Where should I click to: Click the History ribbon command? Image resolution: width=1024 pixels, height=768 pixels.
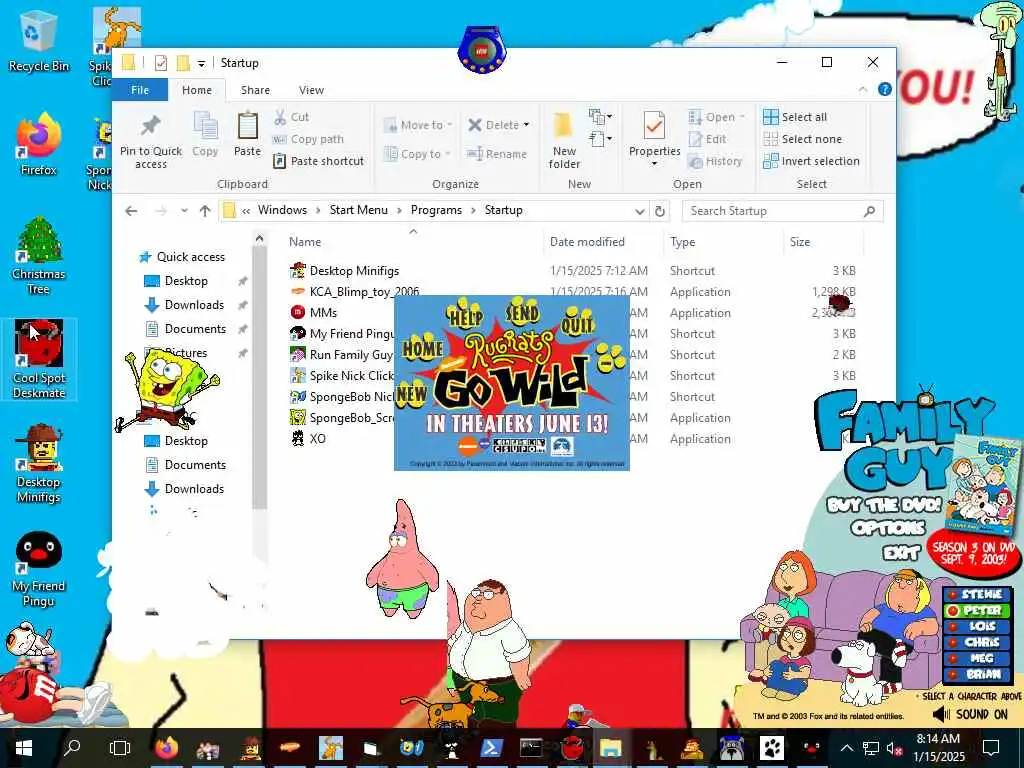coord(715,161)
